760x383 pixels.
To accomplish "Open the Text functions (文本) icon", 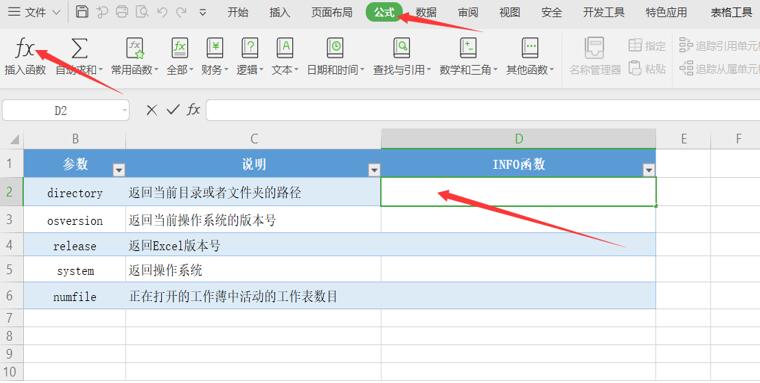I will pyautogui.click(x=285, y=48).
